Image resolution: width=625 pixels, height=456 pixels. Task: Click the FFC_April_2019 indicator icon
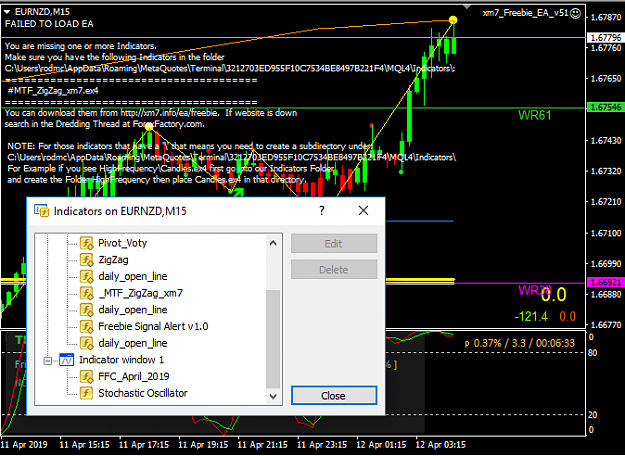click(x=86, y=376)
